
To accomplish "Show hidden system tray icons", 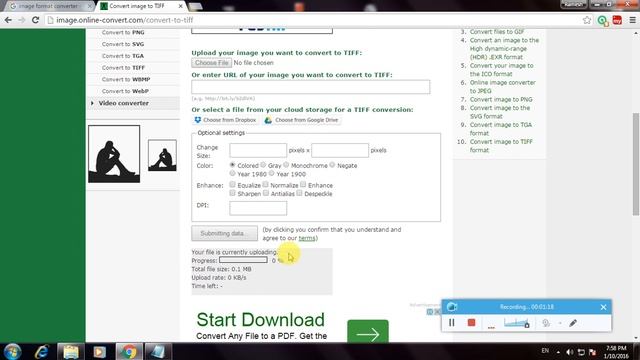I will tap(558, 352).
